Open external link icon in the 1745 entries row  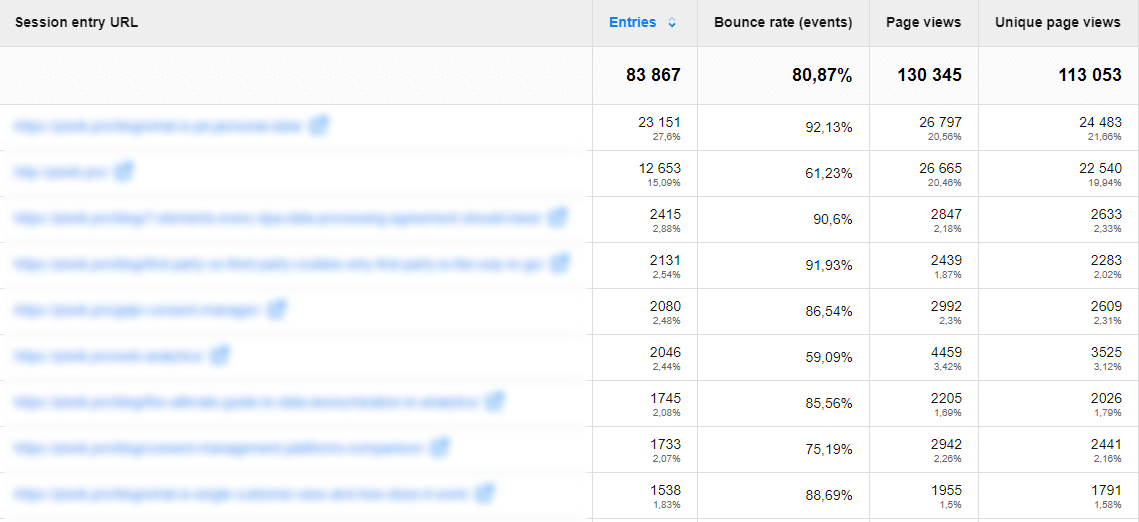[494, 402]
